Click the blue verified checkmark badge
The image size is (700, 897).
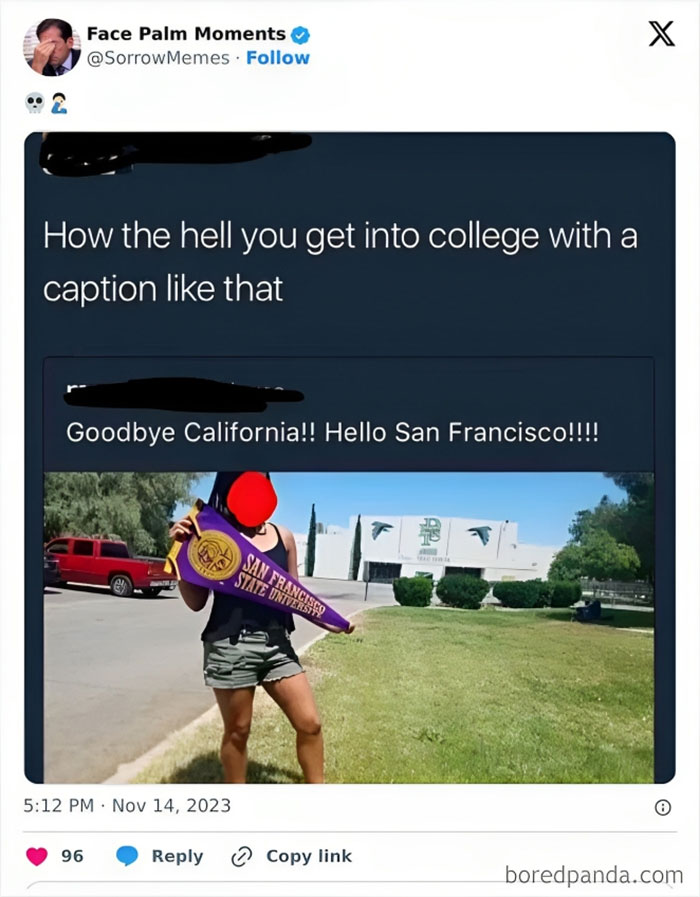click(x=300, y=35)
